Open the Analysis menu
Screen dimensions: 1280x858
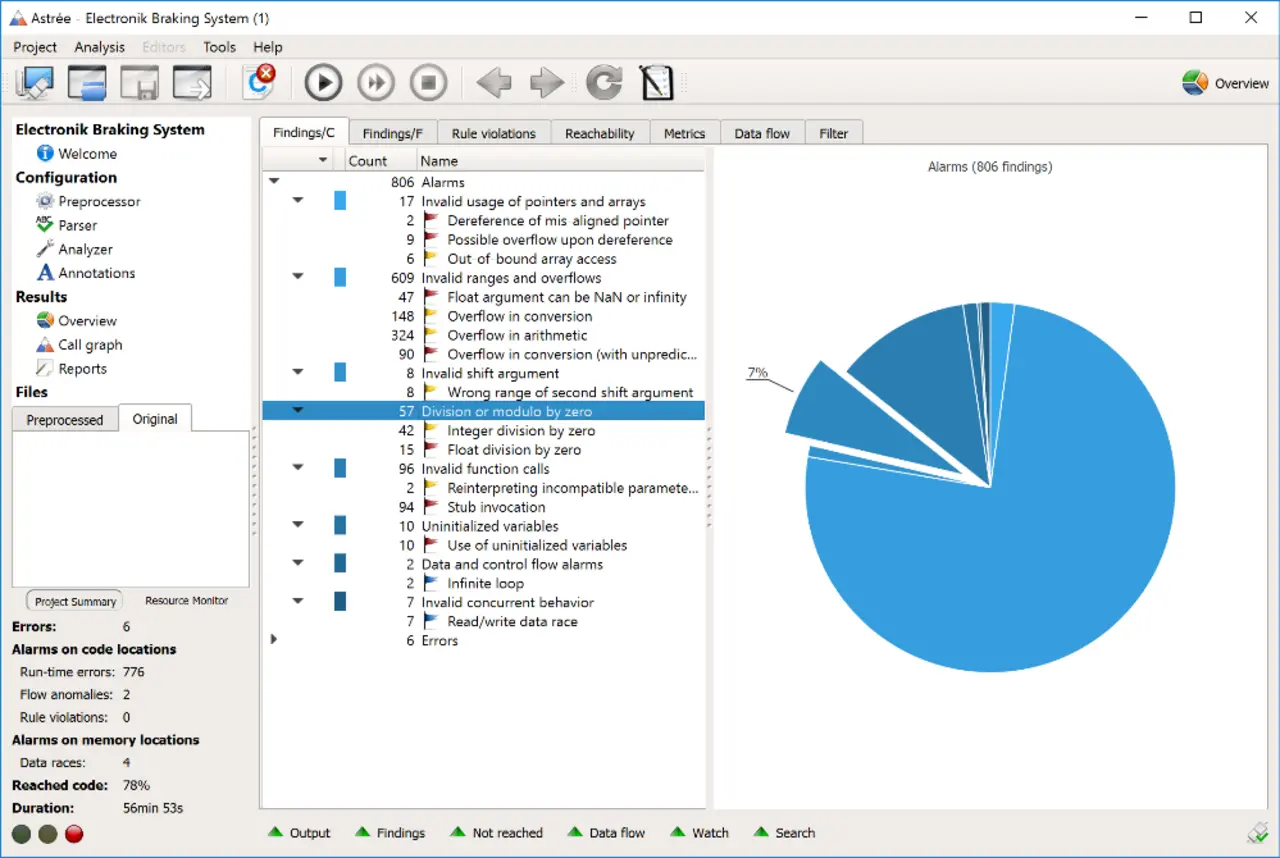[100, 47]
